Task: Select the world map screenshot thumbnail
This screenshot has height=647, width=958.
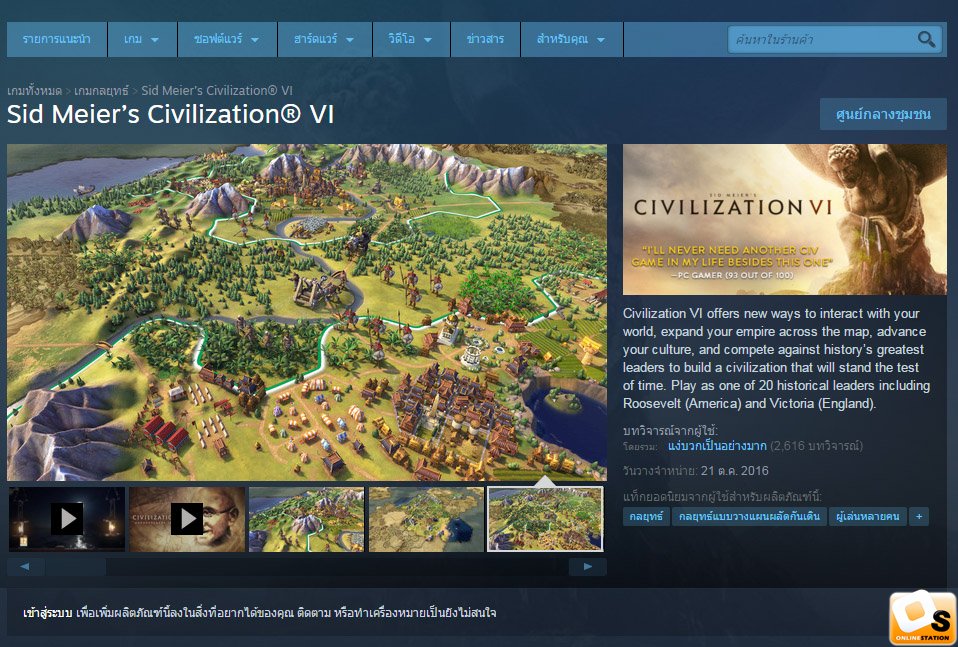Action: (426, 519)
